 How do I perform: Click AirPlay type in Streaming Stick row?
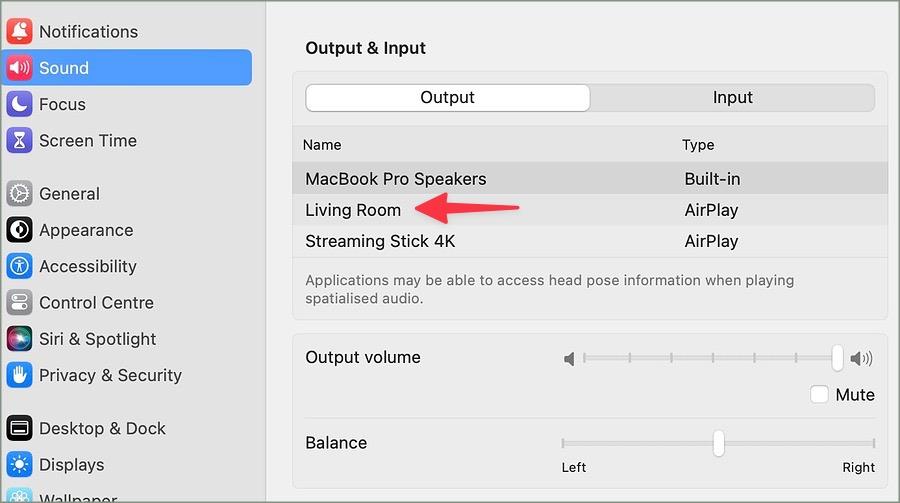(711, 241)
